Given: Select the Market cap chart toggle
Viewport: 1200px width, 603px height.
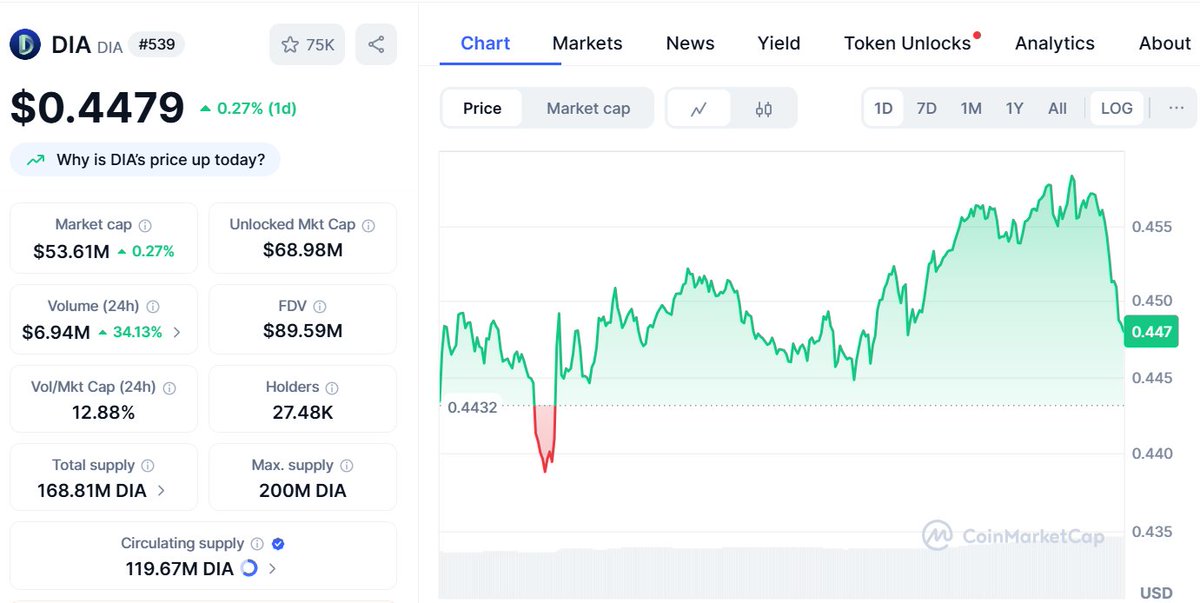Looking at the screenshot, I should coord(588,109).
